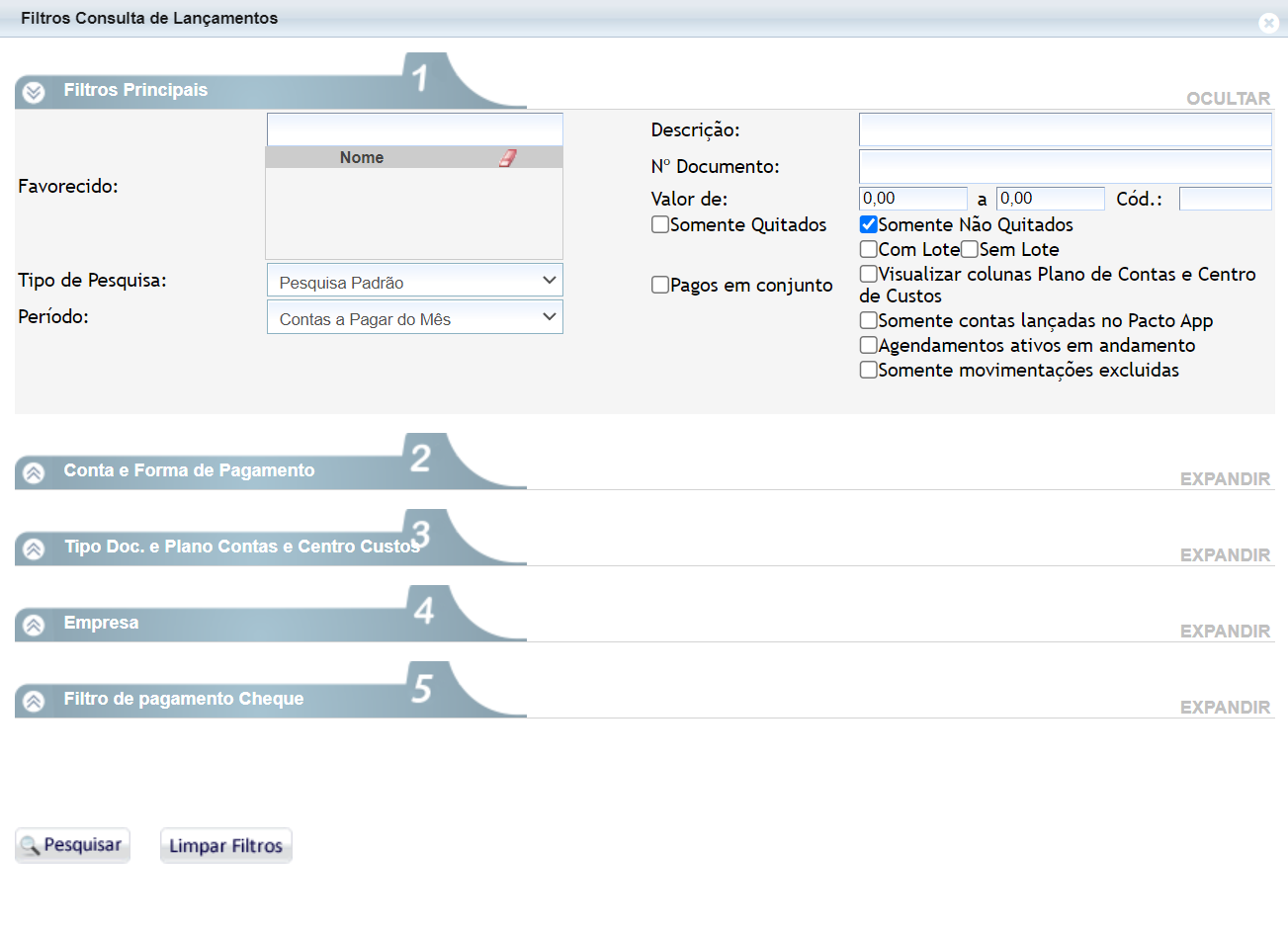Click the chevron icon beside Filtro de pagamento Cheque
This screenshot has width=1288, height=930.
[34, 701]
